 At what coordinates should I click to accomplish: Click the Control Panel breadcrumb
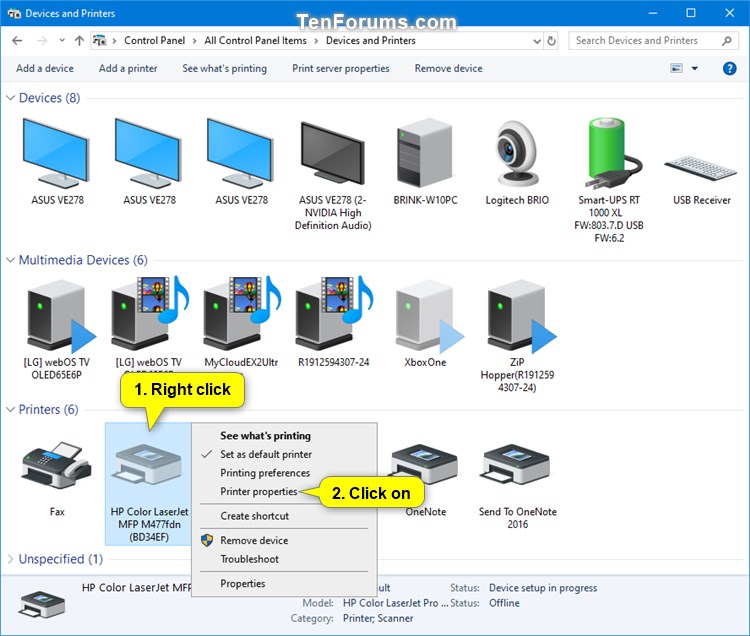tap(154, 41)
